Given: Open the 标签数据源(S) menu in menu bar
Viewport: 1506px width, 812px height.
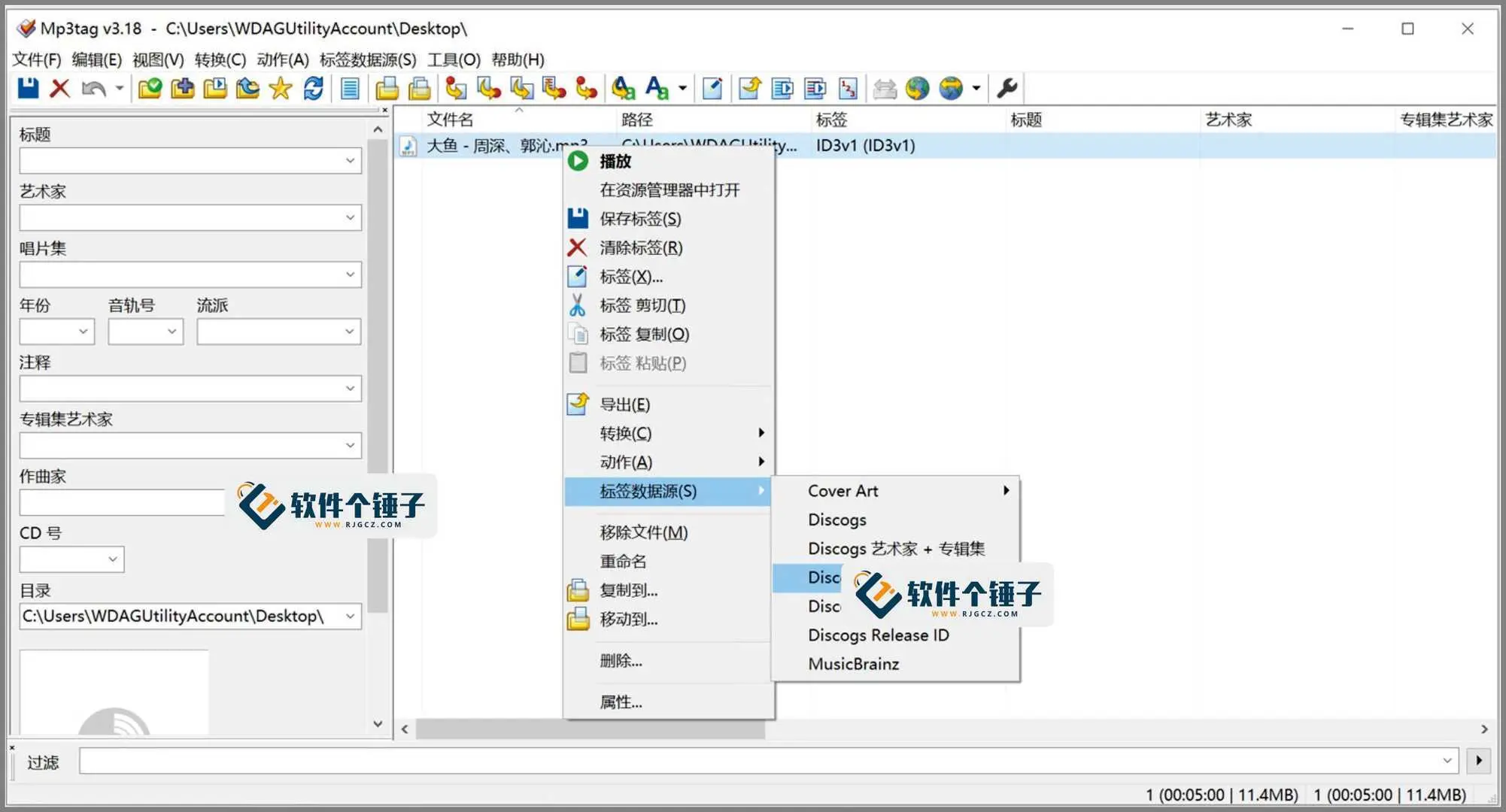Looking at the screenshot, I should (x=368, y=59).
